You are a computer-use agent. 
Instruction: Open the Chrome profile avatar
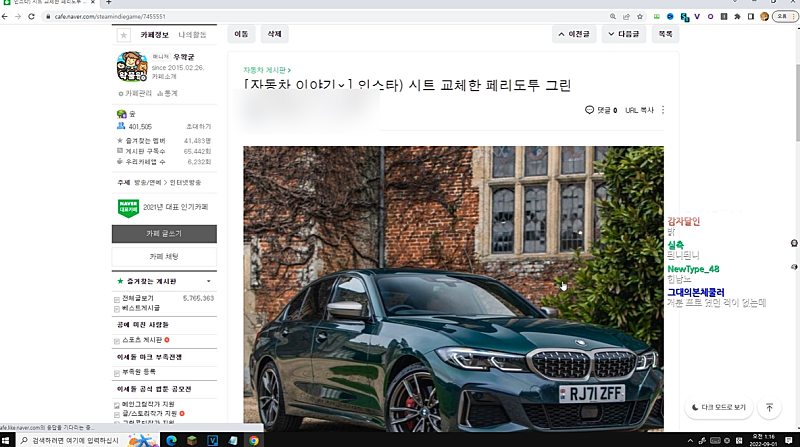coord(764,16)
